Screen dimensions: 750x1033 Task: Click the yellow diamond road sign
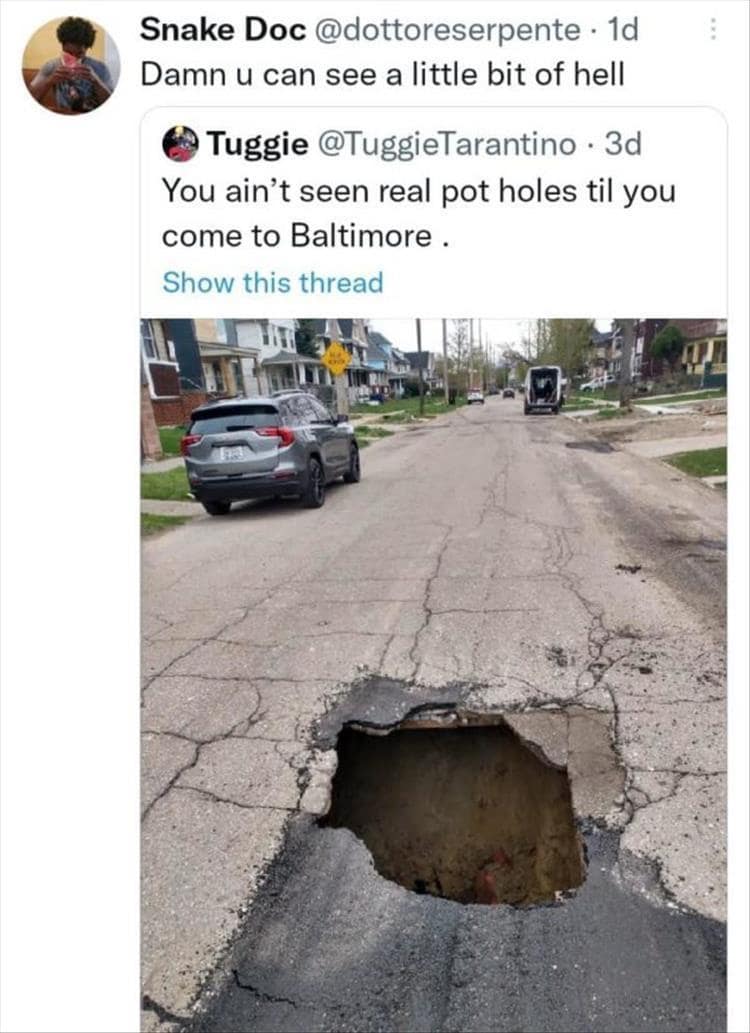pos(336,359)
